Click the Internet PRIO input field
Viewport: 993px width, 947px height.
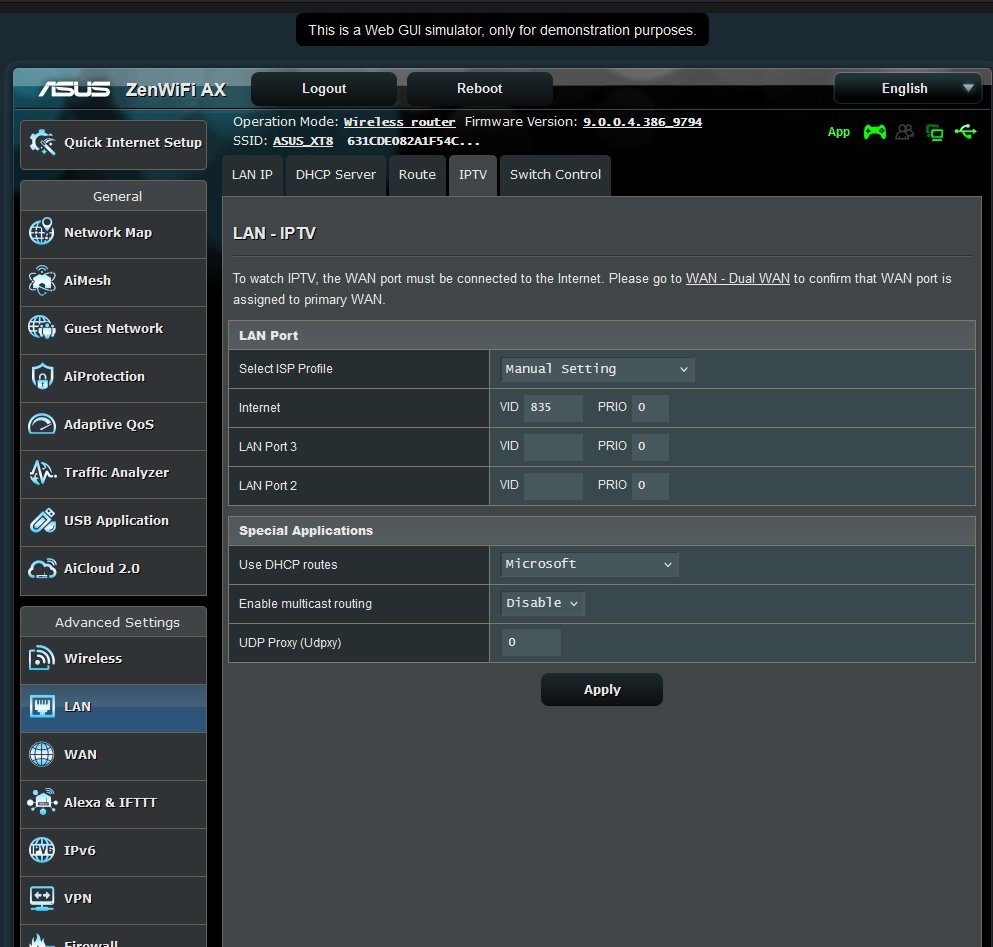coord(650,407)
